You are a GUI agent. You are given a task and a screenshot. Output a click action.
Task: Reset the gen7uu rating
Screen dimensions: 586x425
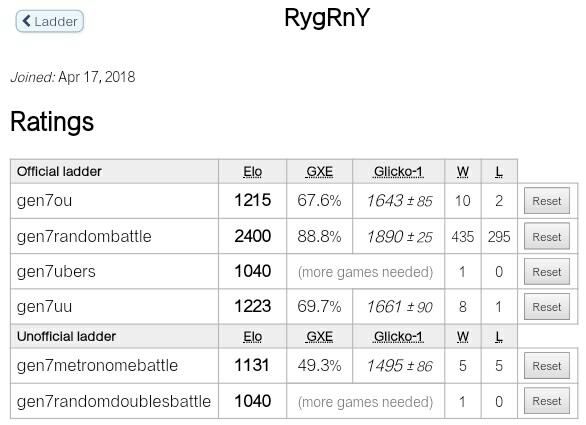(546, 307)
